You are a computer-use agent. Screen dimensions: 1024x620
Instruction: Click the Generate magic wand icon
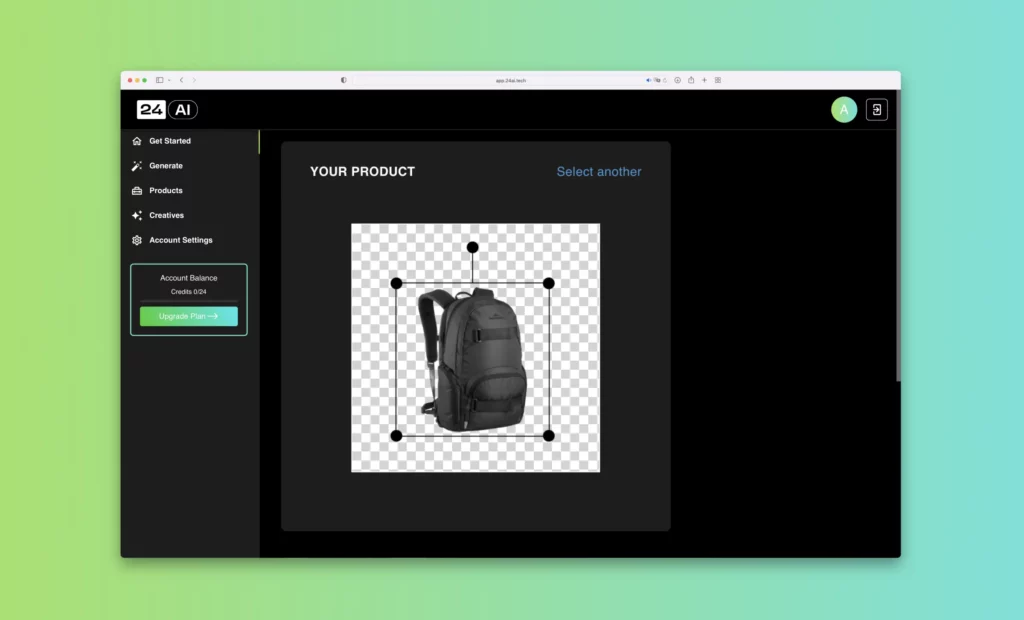137,166
